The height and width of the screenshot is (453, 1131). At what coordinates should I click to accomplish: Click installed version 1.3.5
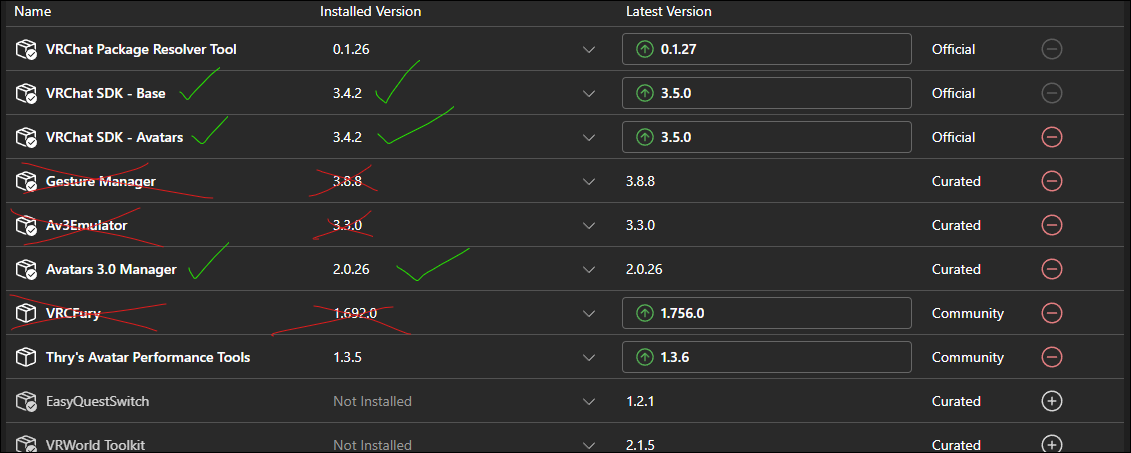click(347, 357)
